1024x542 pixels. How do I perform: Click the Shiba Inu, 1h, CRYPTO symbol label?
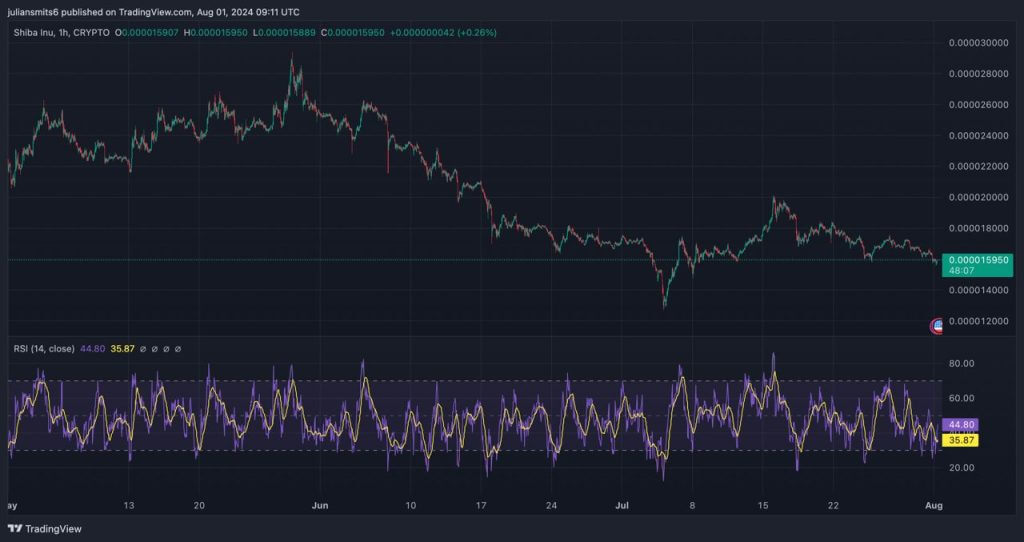(x=61, y=32)
